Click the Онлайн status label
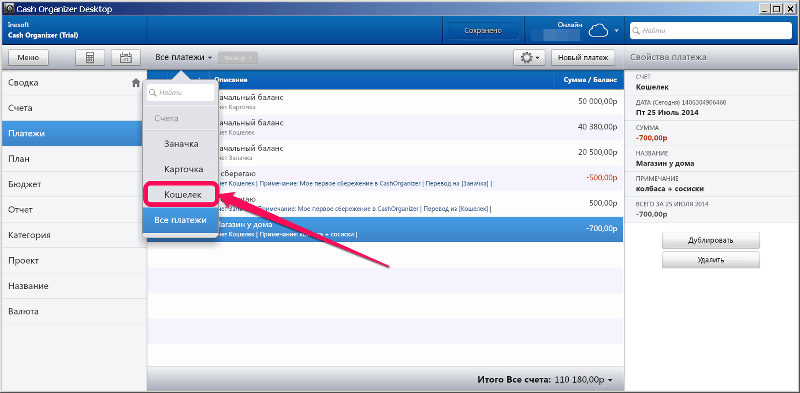800x393 pixels. 570,24
